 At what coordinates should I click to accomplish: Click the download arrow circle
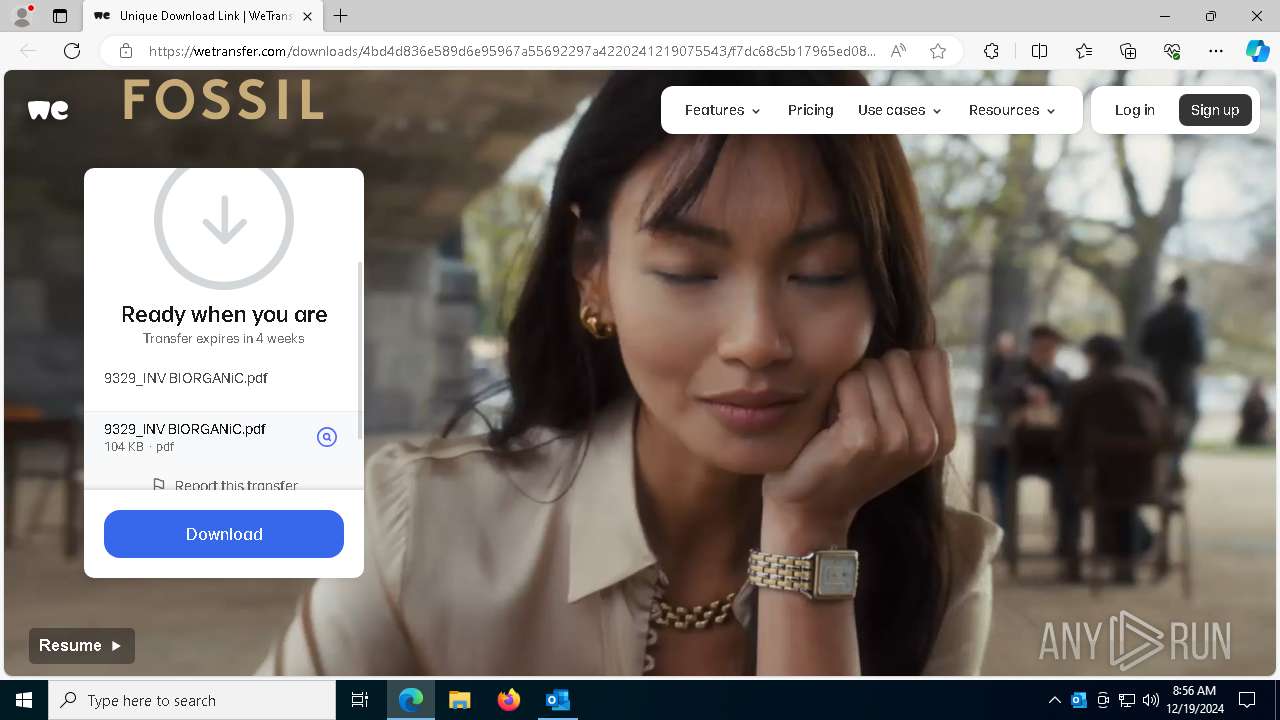(224, 220)
